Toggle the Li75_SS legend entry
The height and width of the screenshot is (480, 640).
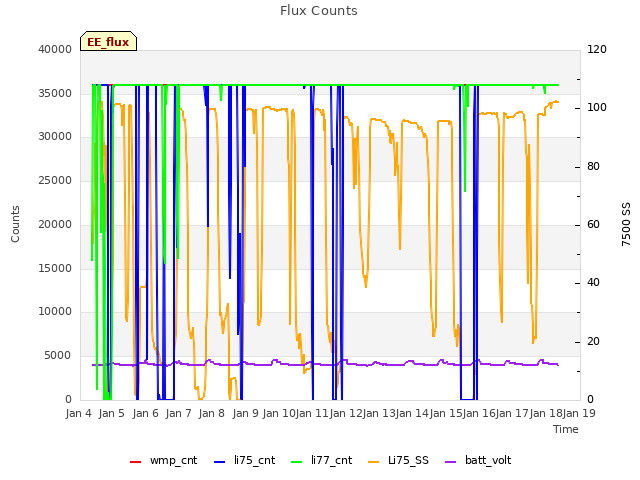tap(398, 460)
